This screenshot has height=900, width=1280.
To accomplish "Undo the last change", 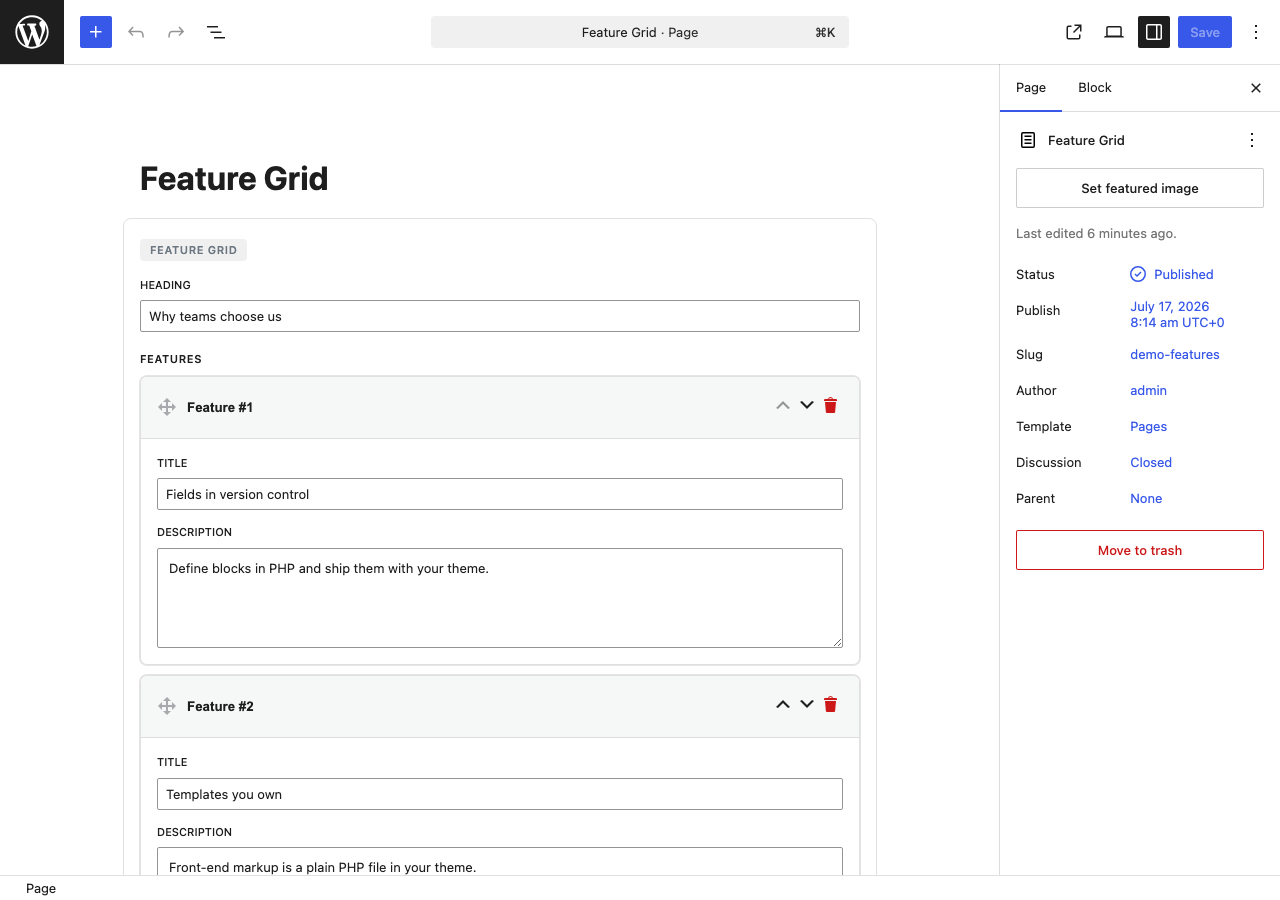I will (x=136, y=32).
